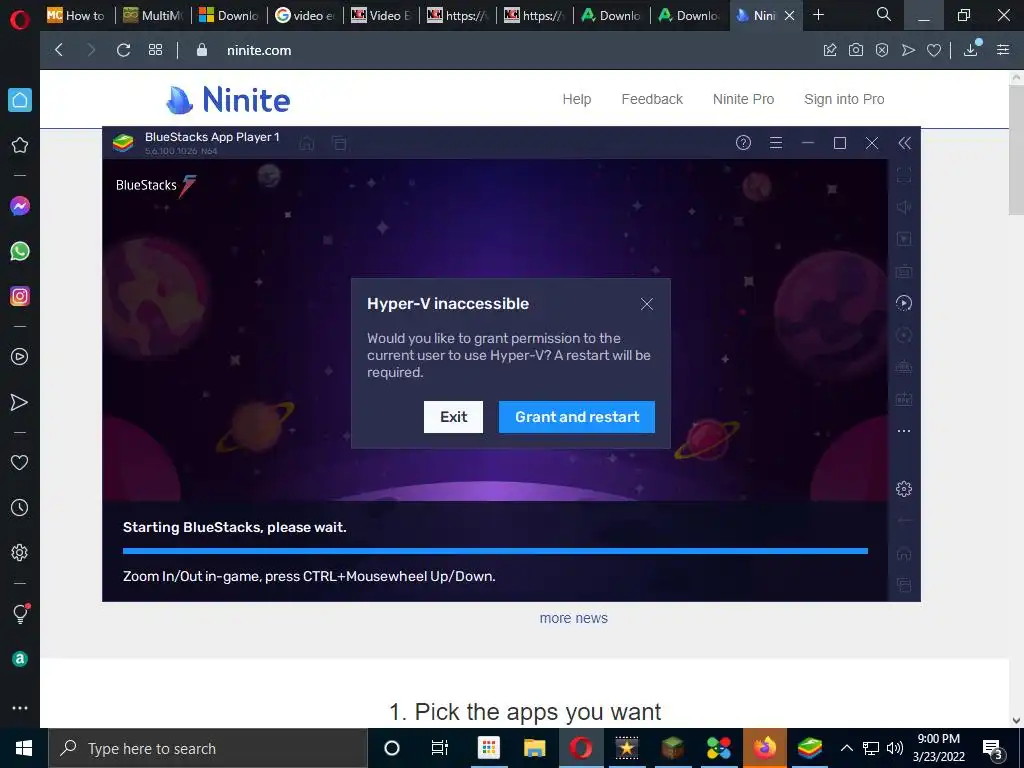Open Windows notification center
This screenshot has width=1024, height=768.
pyautogui.click(x=993, y=748)
